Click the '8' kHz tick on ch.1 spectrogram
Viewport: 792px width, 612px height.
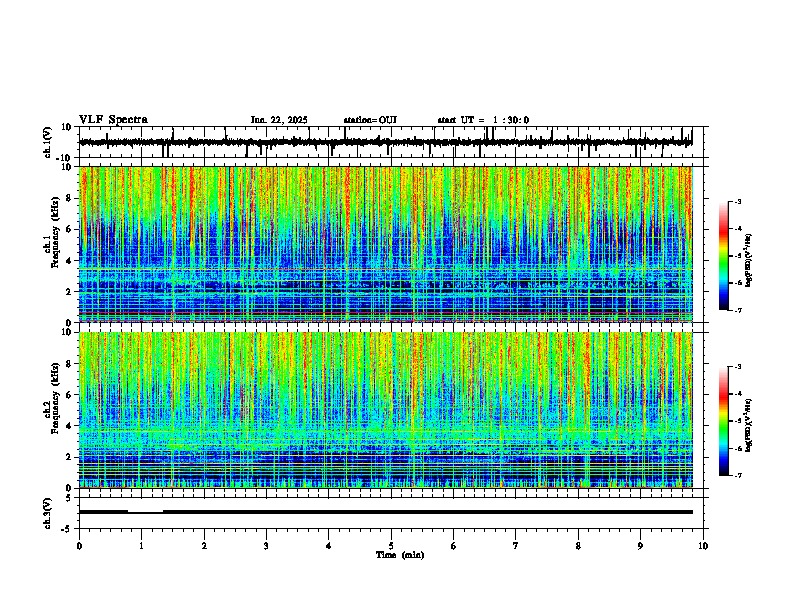point(70,198)
